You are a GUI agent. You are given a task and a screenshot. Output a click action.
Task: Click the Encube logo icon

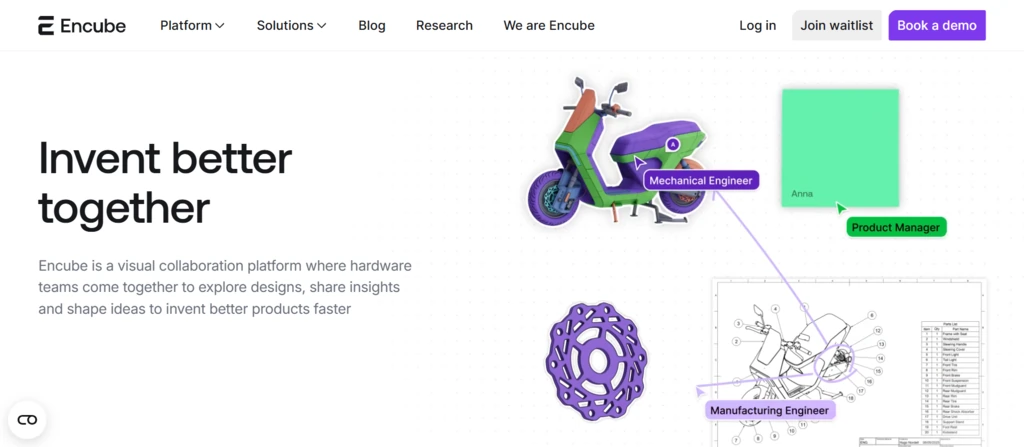47,26
